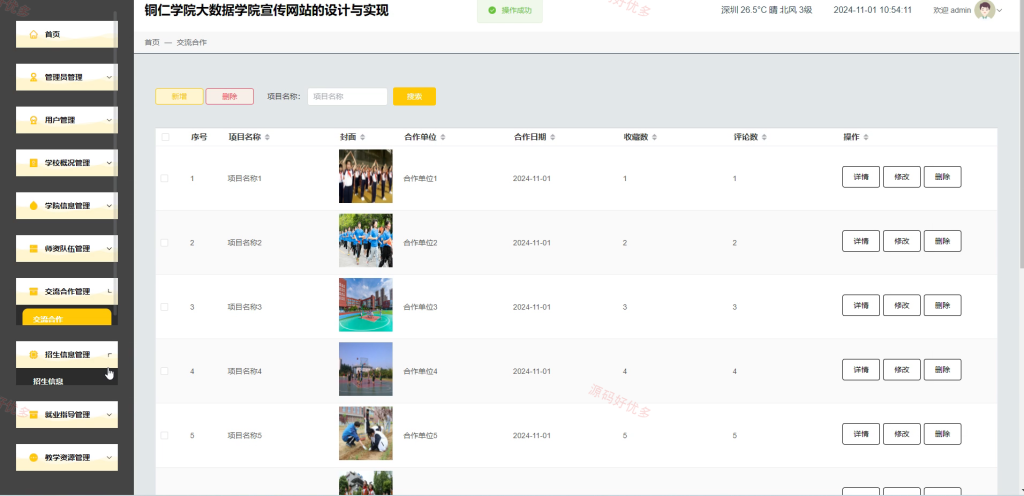Screen dimensions: 1024x496
Task: Click the person icon for 管理员管理
Action: [x=33, y=77]
